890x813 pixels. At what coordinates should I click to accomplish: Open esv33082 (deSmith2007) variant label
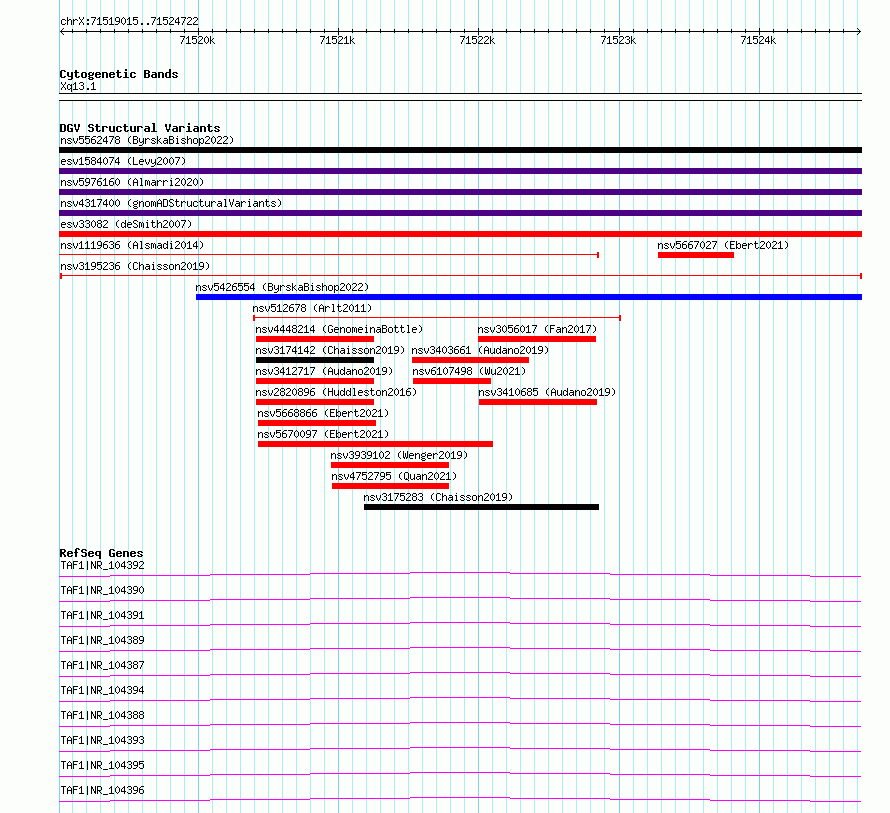[126, 224]
